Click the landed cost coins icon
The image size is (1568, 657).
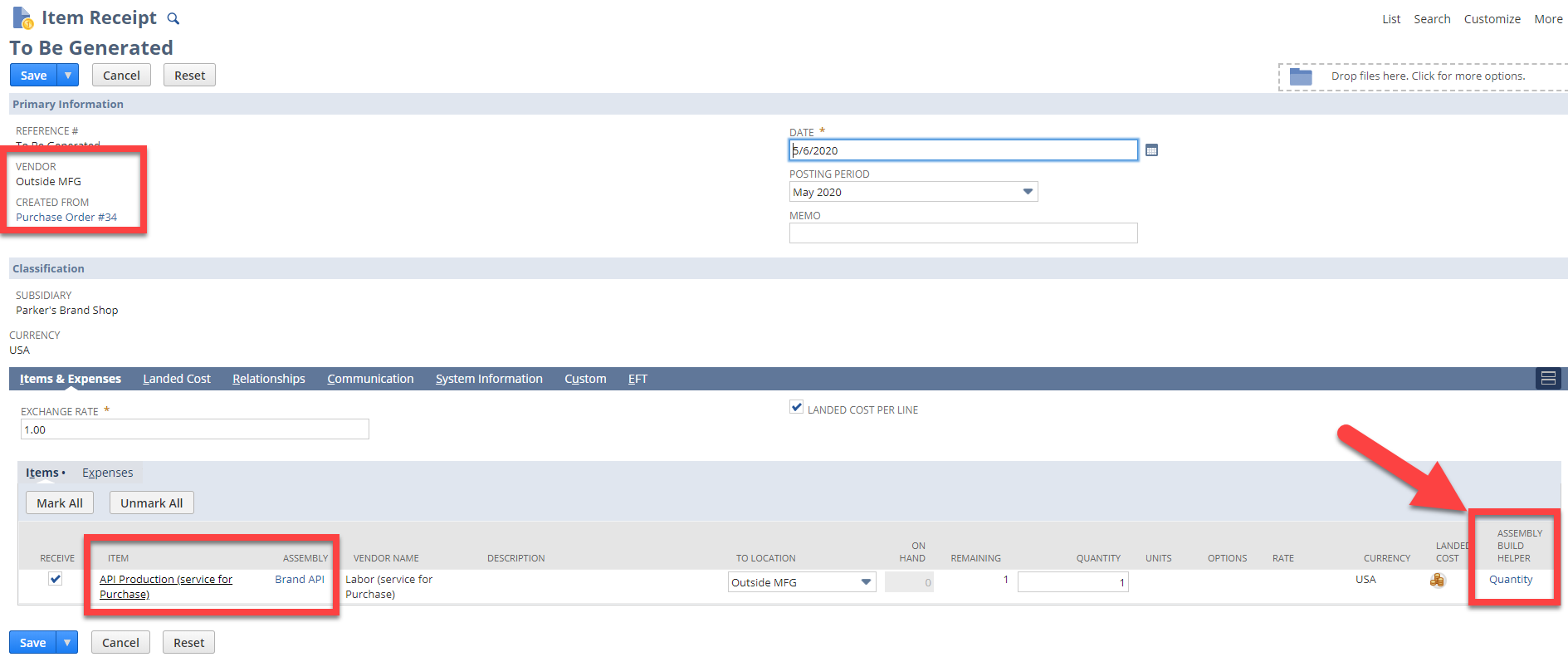click(1437, 580)
